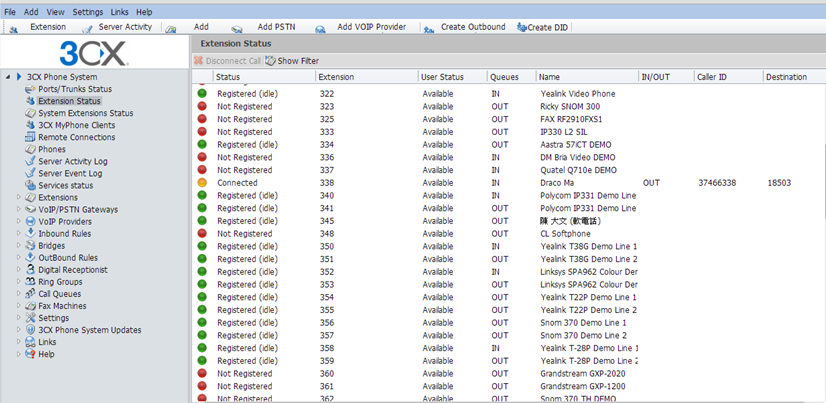Image resolution: width=826 pixels, height=403 pixels.
Task: Open the File menu
Action: (10, 12)
